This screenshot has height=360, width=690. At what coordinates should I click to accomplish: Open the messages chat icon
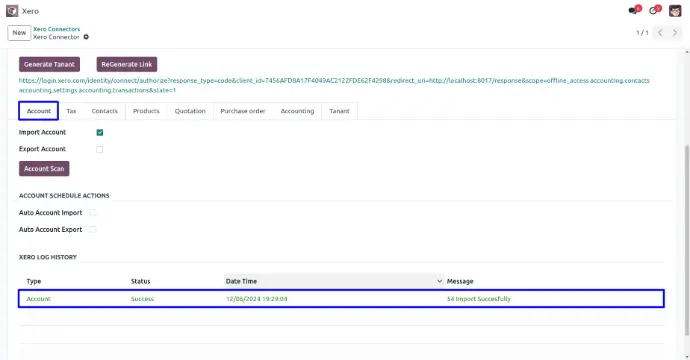click(633, 11)
